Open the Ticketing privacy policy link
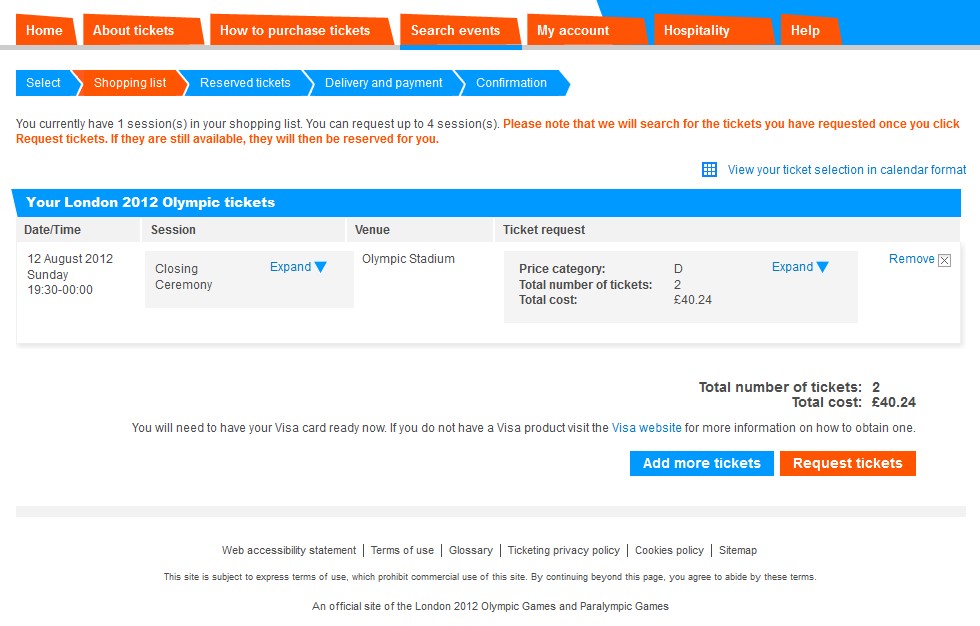The height and width of the screenshot is (626, 980). pos(563,550)
